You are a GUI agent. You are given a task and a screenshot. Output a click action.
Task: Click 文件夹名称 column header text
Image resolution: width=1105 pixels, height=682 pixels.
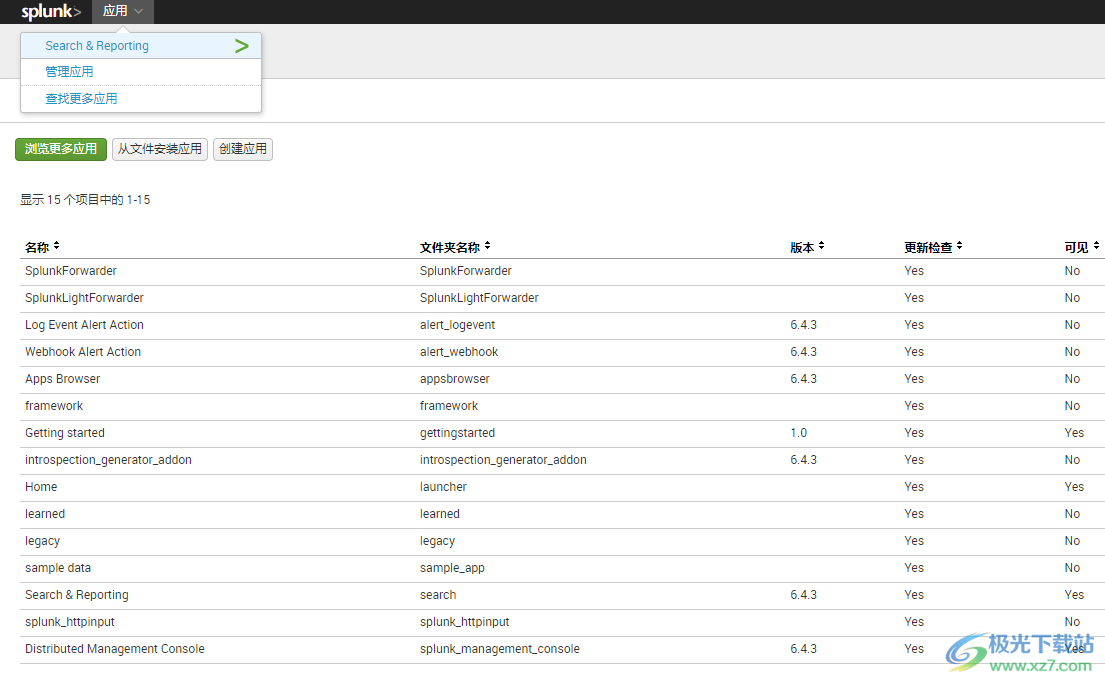click(450, 247)
